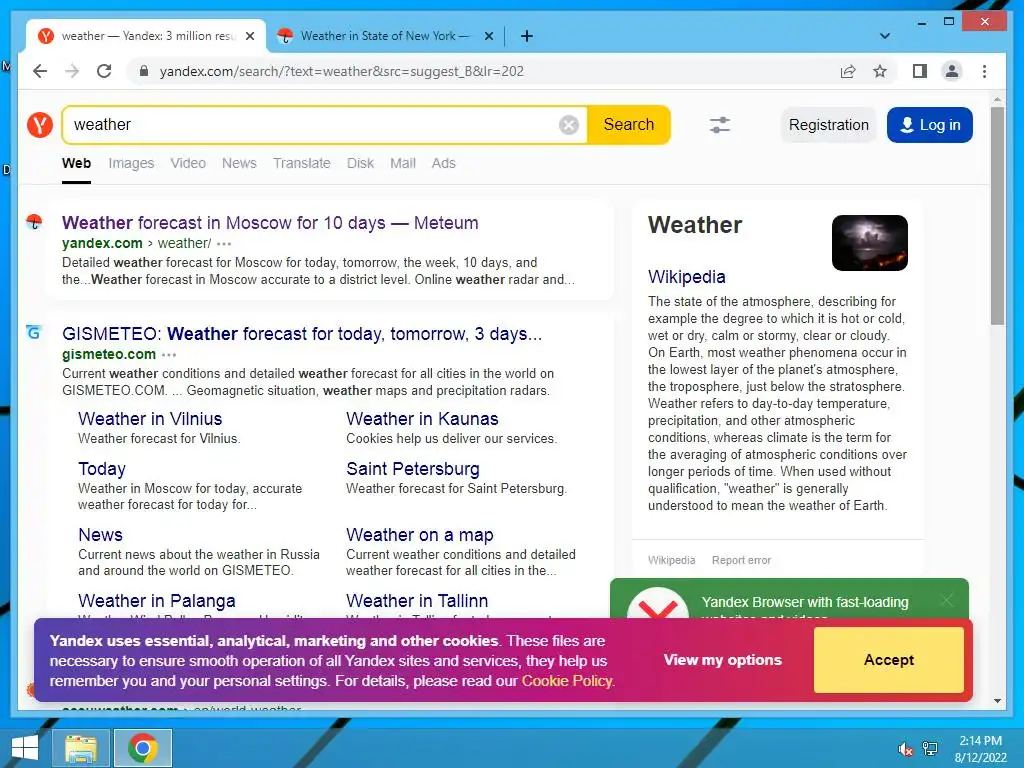The width and height of the screenshot is (1024, 768).
Task: Switch to News search tab
Action: [x=239, y=163]
